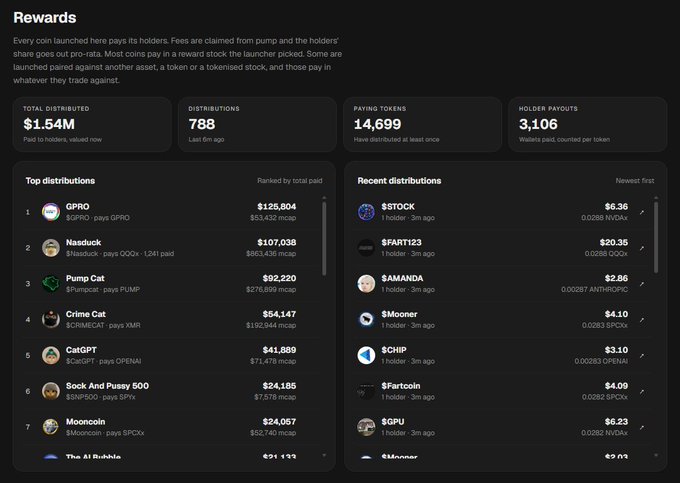
Task: Click the $92,220 amount for Pump Cat
Action: point(279,278)
